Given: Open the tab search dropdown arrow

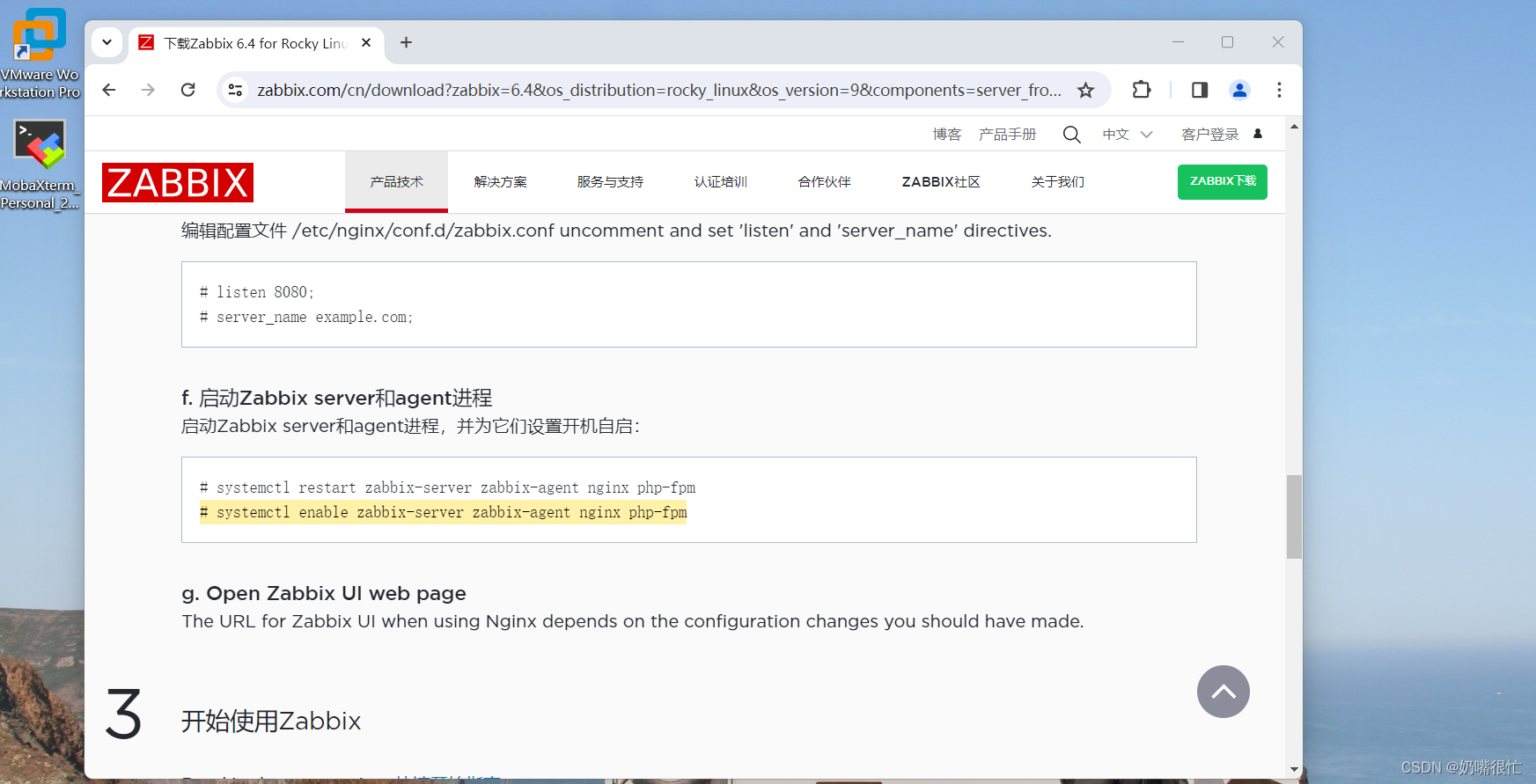Looking at the screenshot, I should pyautogui.click(x=107, y=42).
